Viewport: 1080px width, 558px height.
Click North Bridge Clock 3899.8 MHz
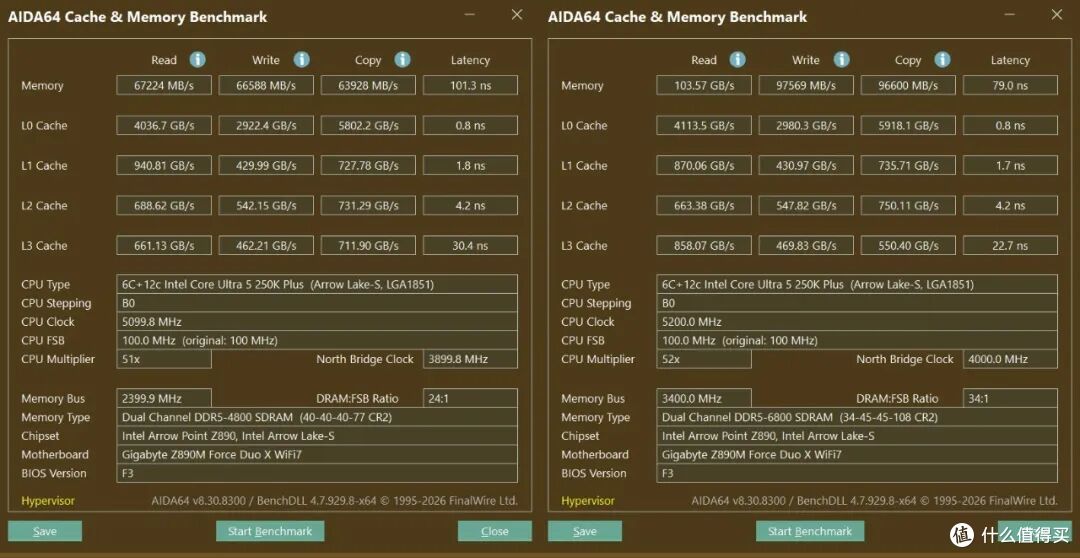tap(470, 359)
